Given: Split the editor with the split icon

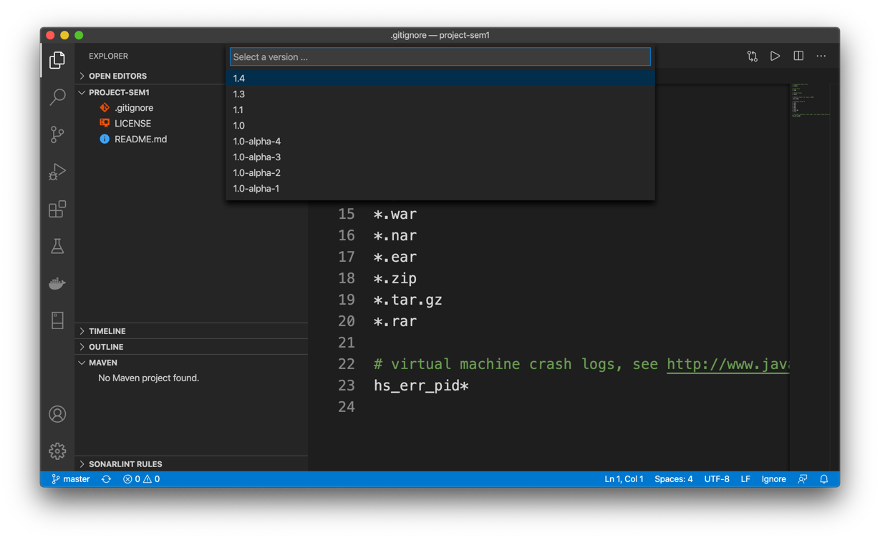Looking at the screenshot, I should tap(798, 56).
